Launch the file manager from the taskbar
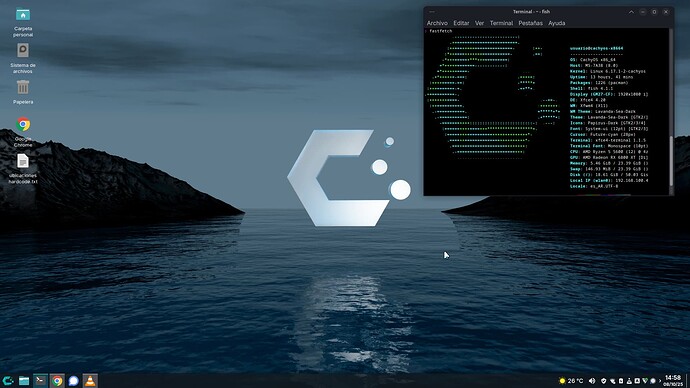This screenshot has height=388, width=690. click(x=24, y=381)
